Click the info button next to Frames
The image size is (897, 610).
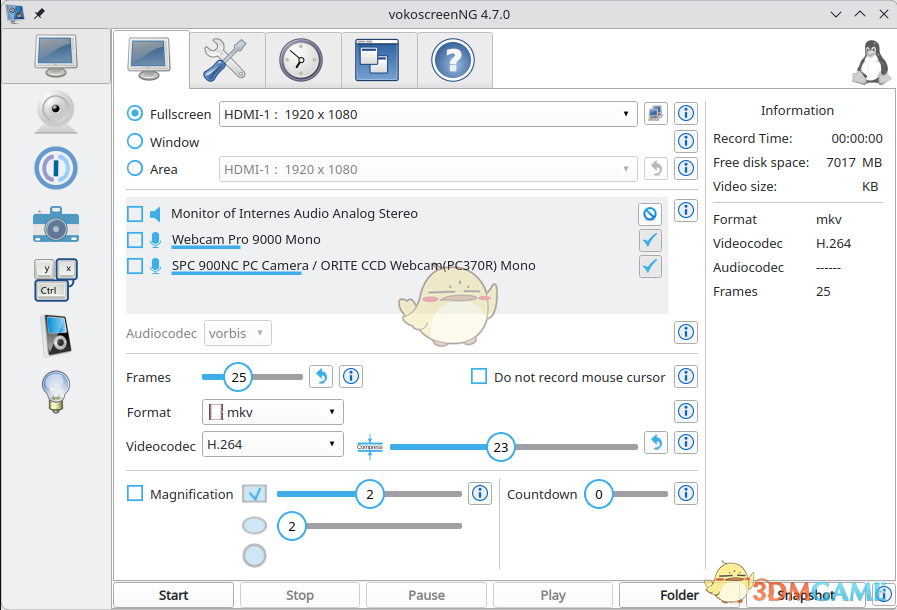pos(350,377)
